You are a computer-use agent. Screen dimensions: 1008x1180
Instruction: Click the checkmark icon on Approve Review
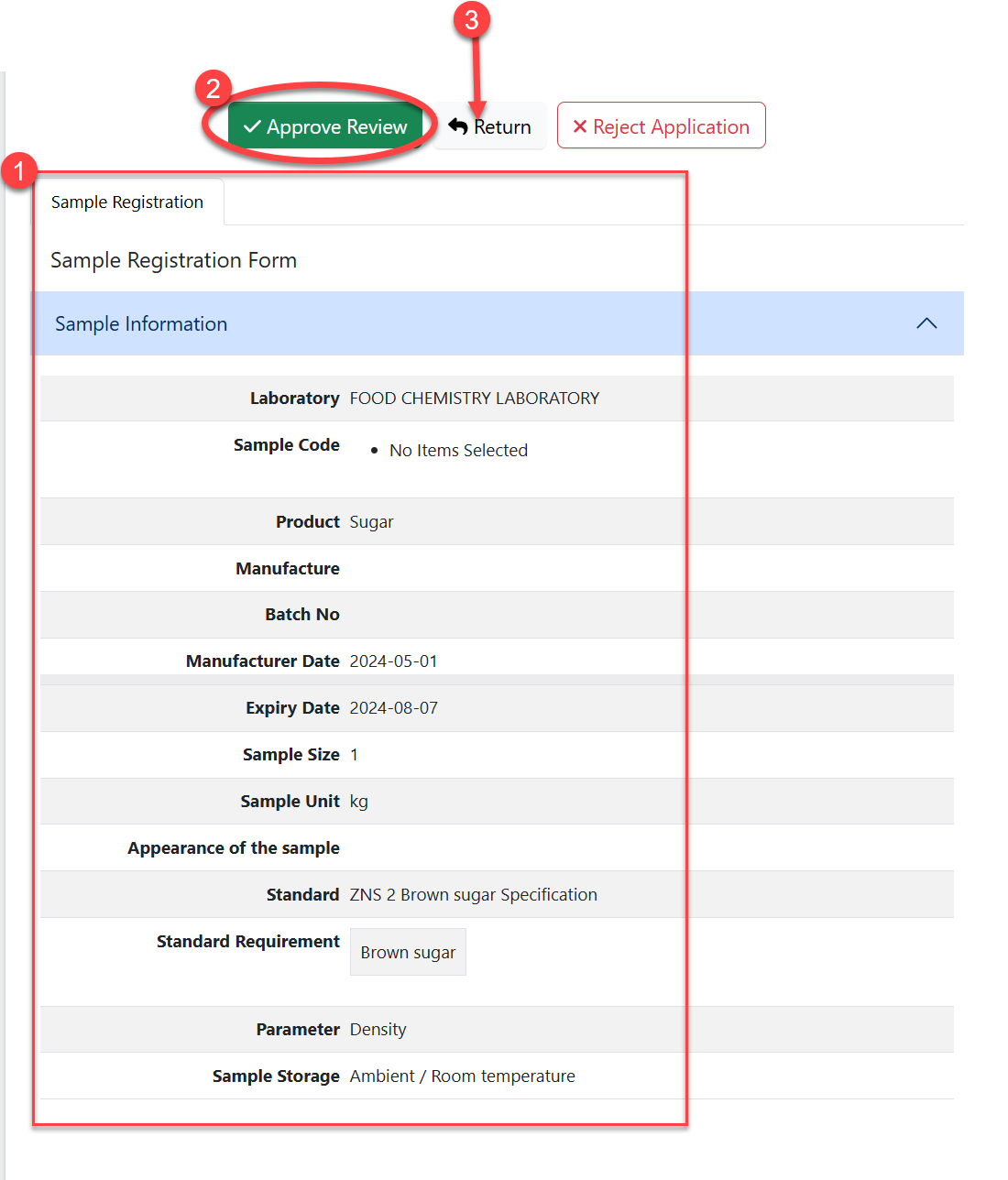[x=253, y=126]
